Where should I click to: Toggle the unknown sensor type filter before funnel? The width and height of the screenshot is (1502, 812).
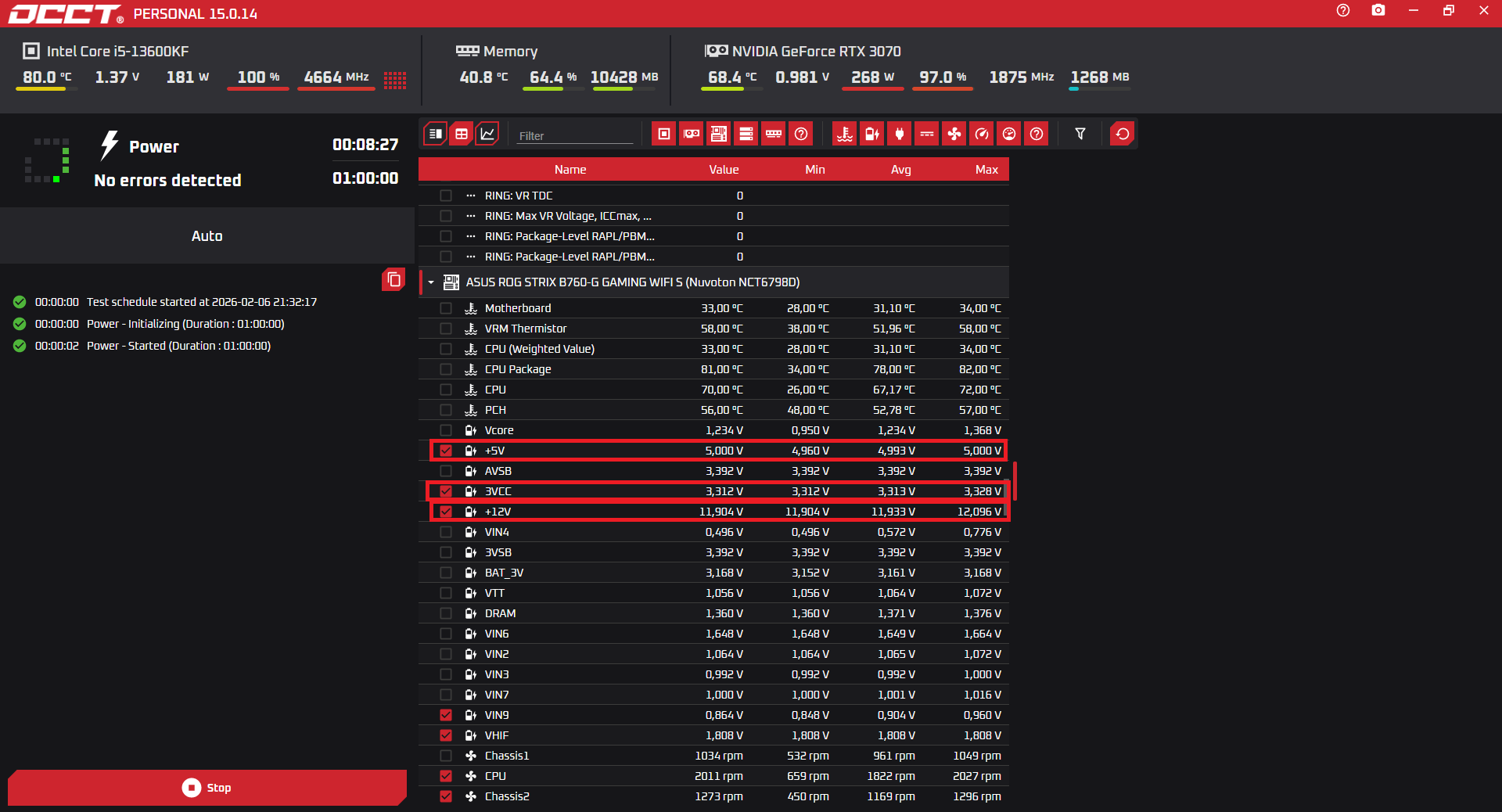pyautogui.click(x=1037, y=134)
